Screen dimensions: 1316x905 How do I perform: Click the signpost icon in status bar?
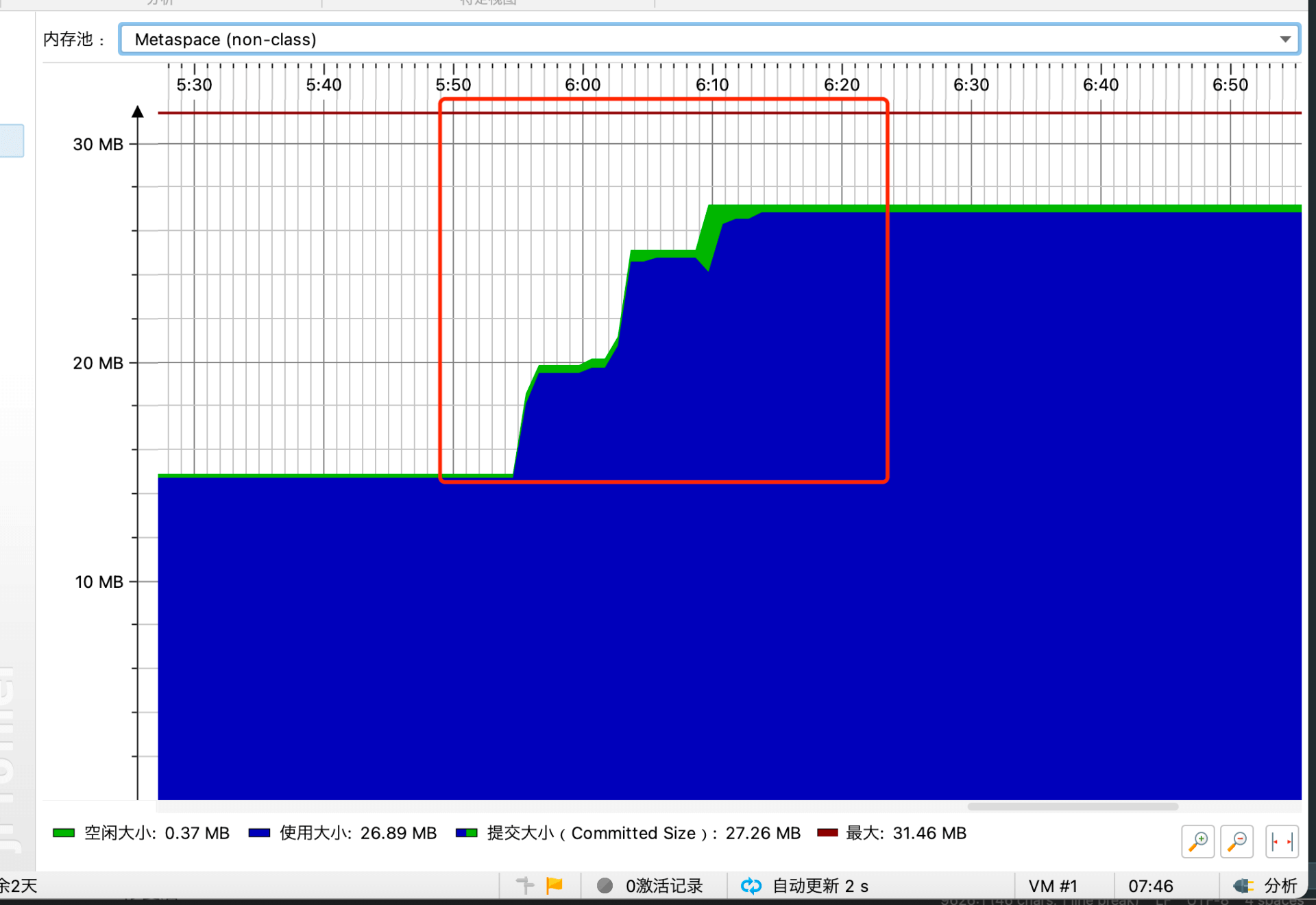pyautogui.click(x=525, y=885)
